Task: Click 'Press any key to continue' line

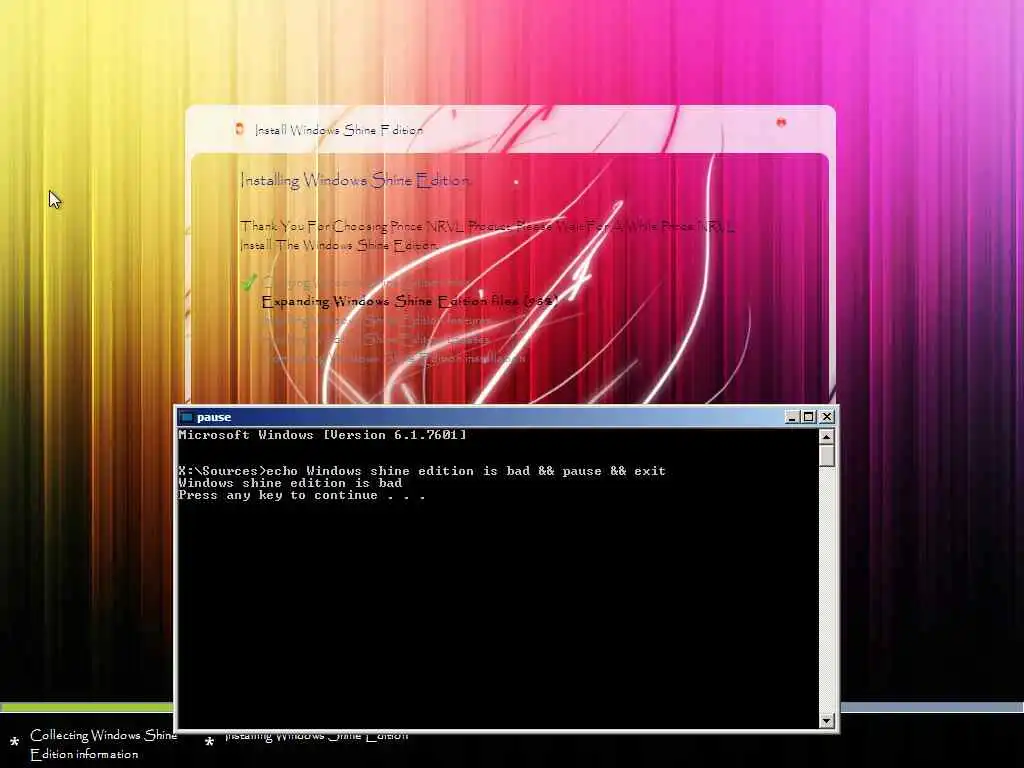Action: click(x=302, y=496)
